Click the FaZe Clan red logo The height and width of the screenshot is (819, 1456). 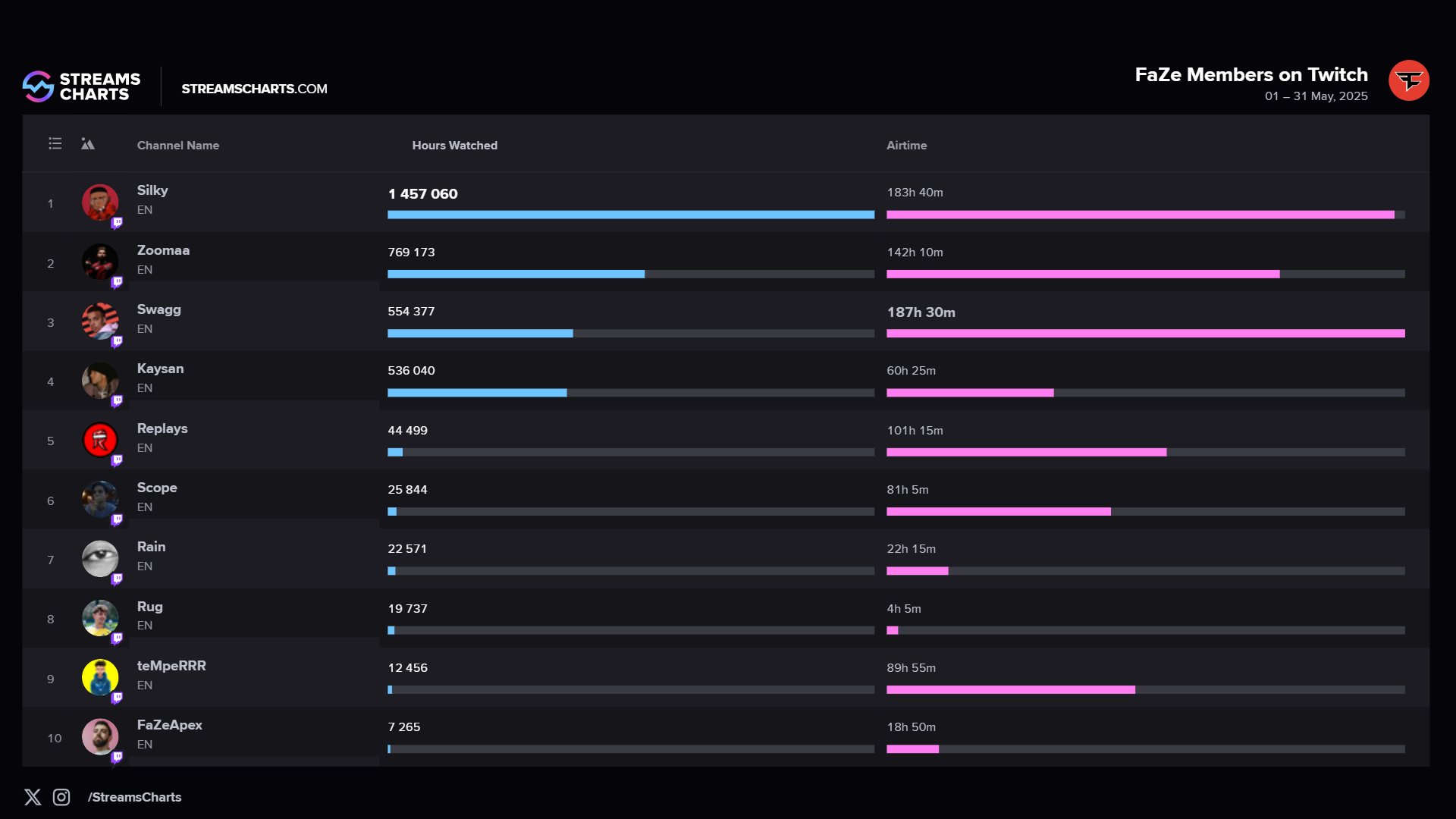[x=1408, y=80]
